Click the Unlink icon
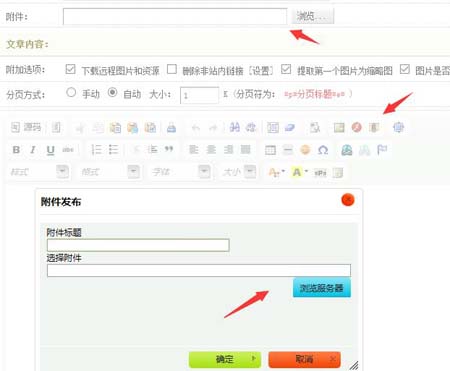Viewport: 450px width, 371px height. (364, 150)
